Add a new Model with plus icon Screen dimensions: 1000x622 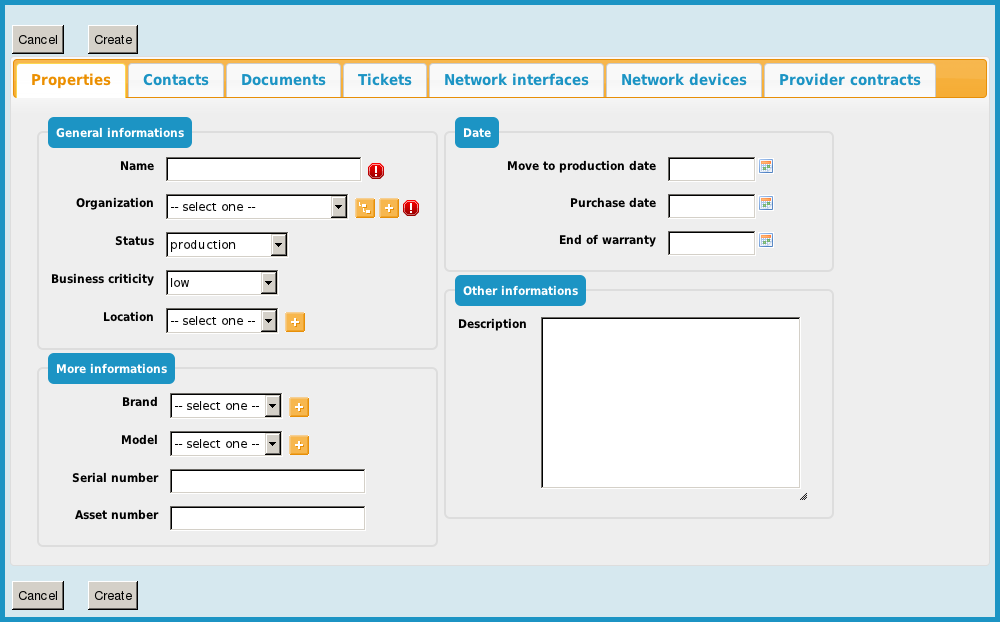pyautogui.click(x=299, y=445)
